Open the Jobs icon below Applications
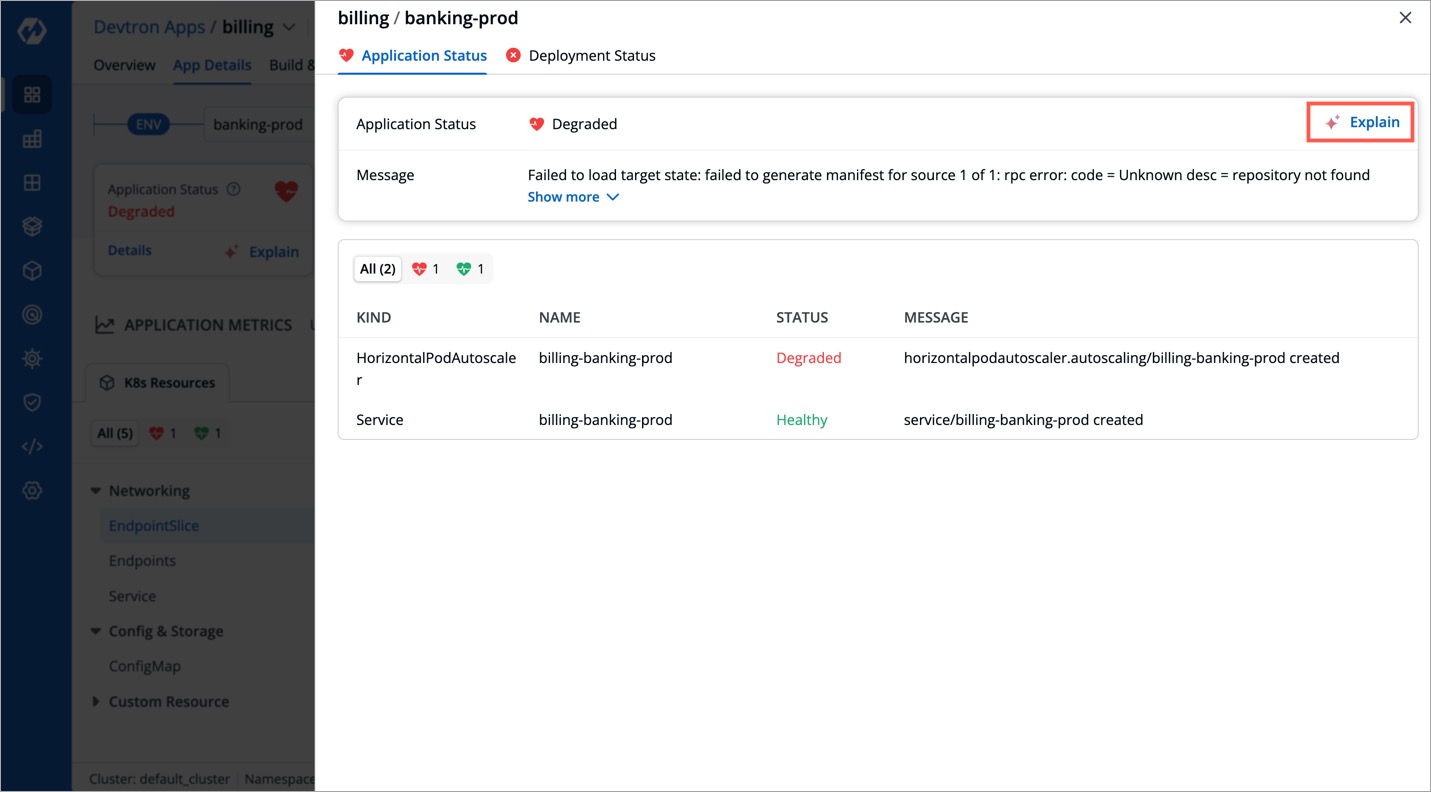This screenshot has height=792, width=1431. (x=31, y=138)
